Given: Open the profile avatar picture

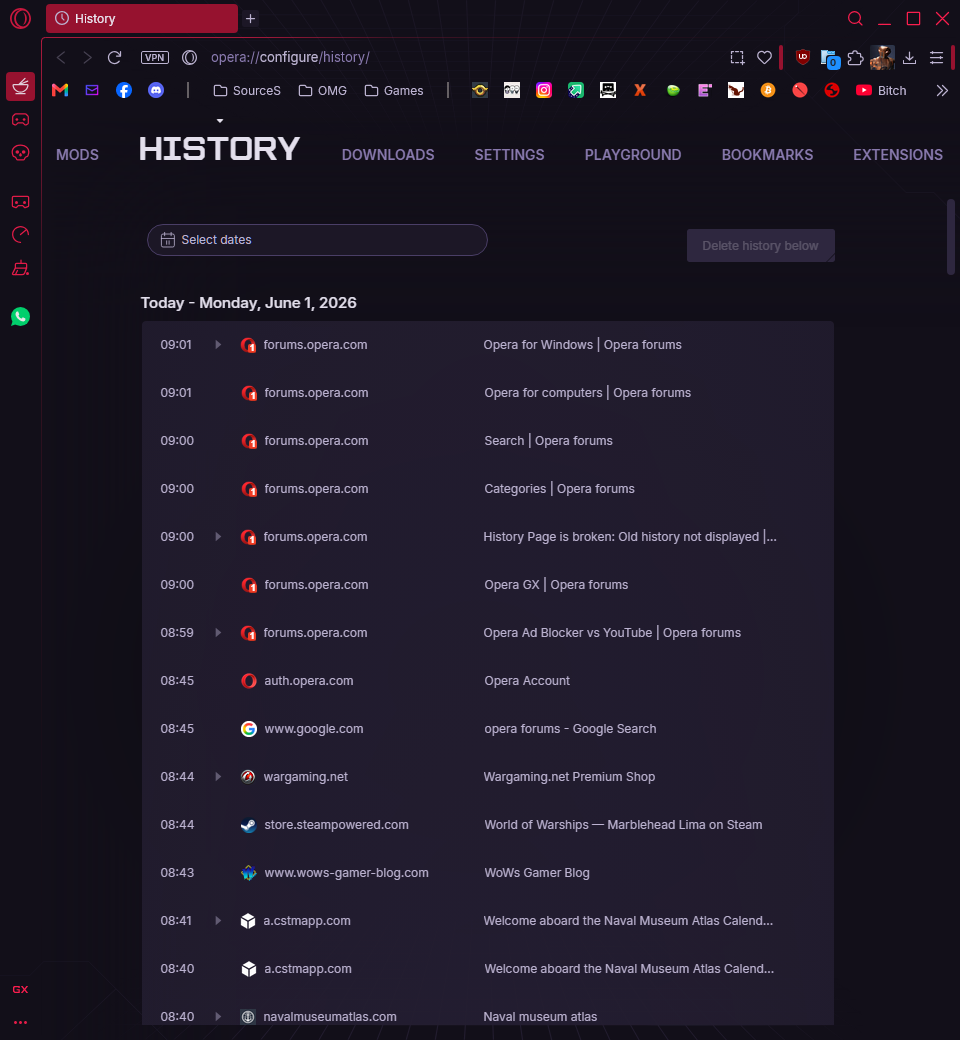Looking at the screenshot, I should pos(882,58).
